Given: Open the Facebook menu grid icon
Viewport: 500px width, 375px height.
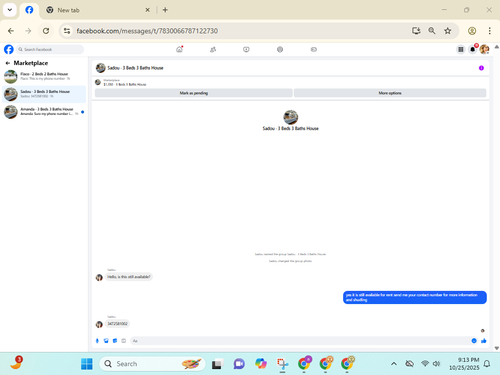Looking at the screenshot, I should click(461, 49).
